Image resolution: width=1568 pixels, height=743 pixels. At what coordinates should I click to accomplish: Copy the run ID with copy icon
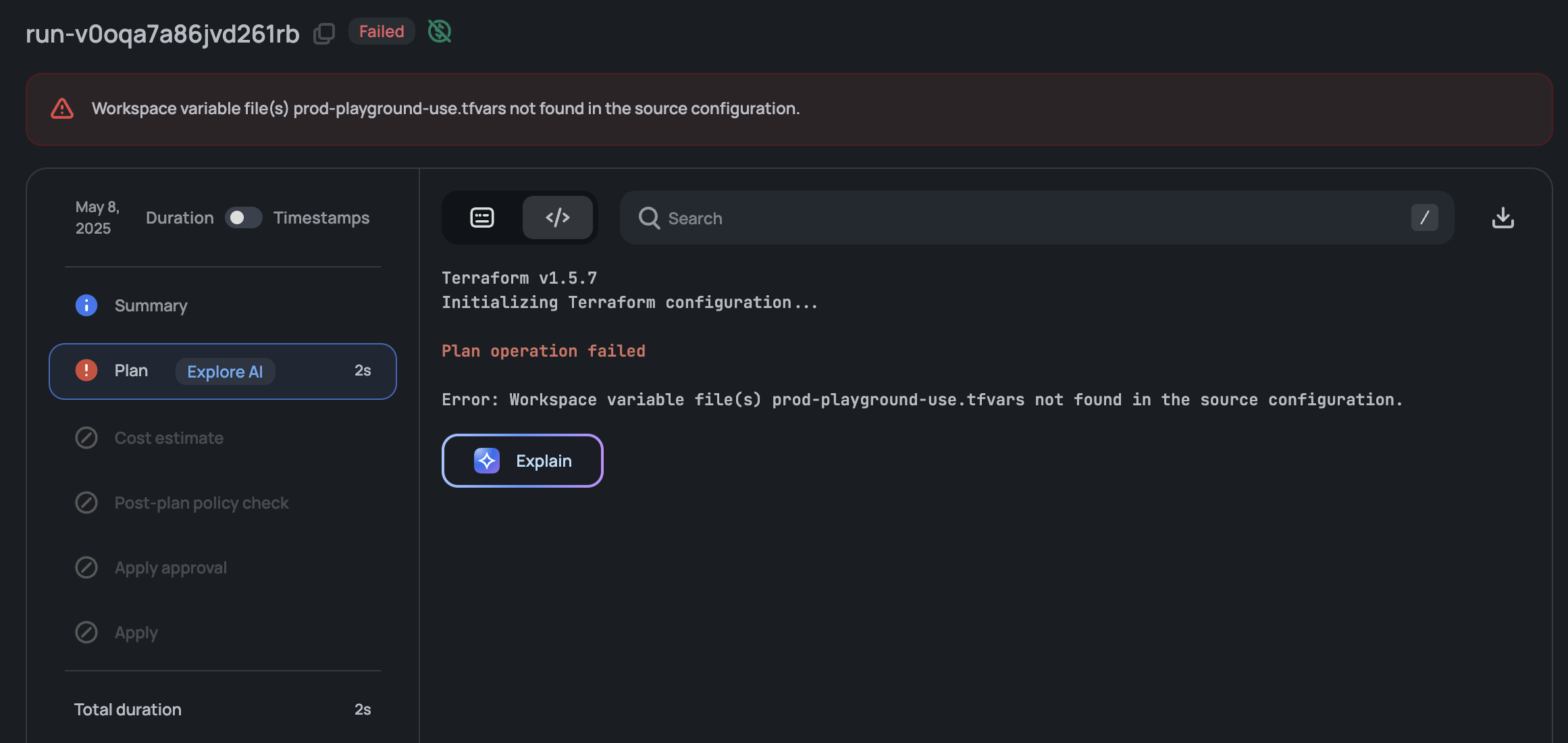click(x=324, y=33)
